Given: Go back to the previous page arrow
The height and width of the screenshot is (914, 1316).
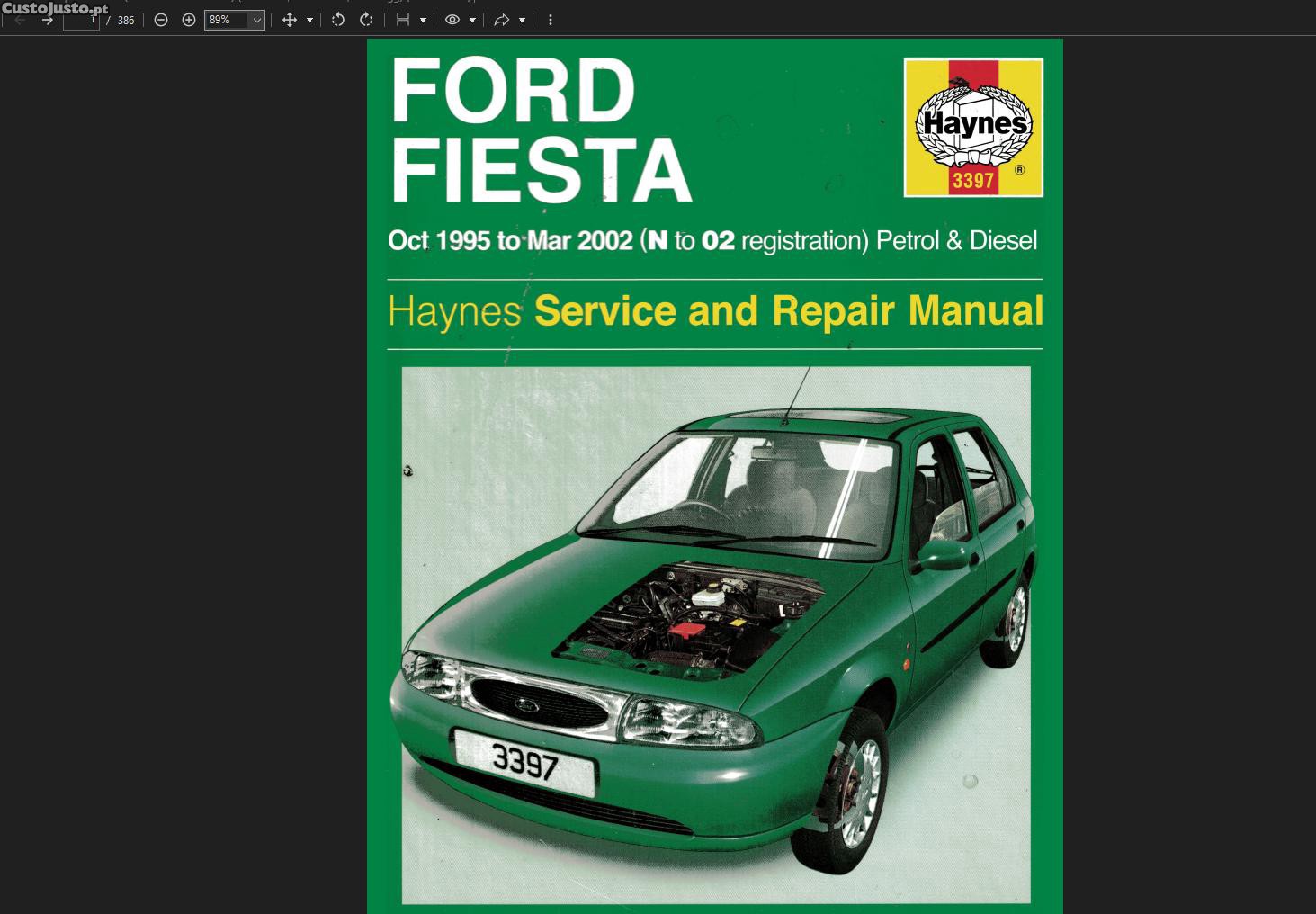Looking at the screenshot, I should point(20,20).
